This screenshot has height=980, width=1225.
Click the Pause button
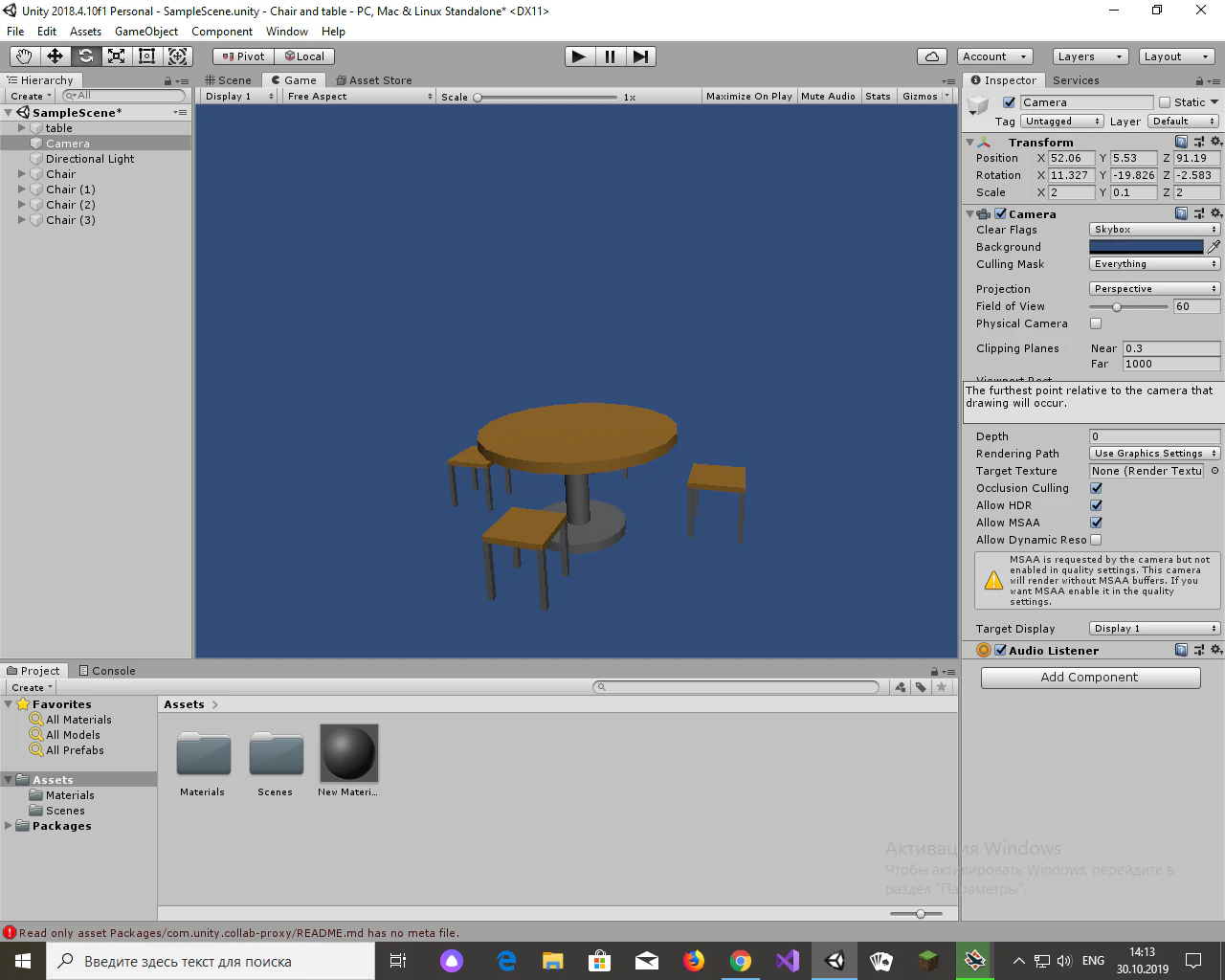[x=610, y=56]
